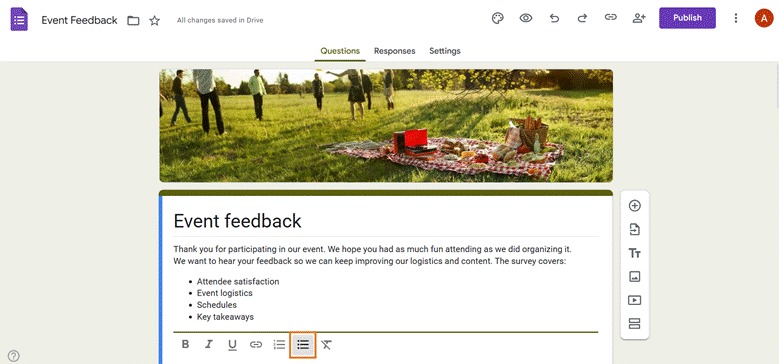Apply numbered list formatting
Screen dimensions: 779x364
tap(279, 344)
